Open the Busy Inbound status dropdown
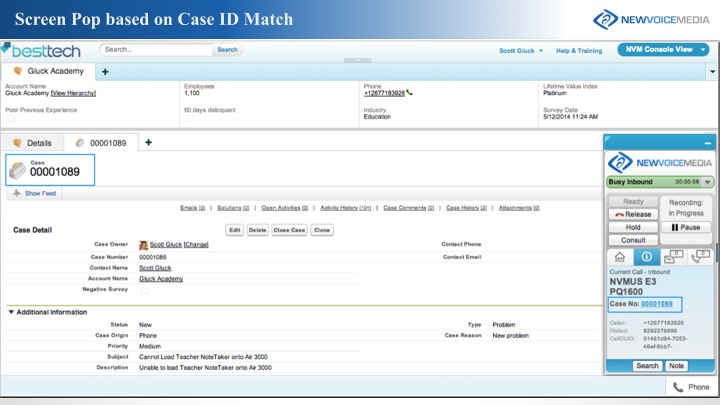720x405 pixels. click(x=708, y=182)
